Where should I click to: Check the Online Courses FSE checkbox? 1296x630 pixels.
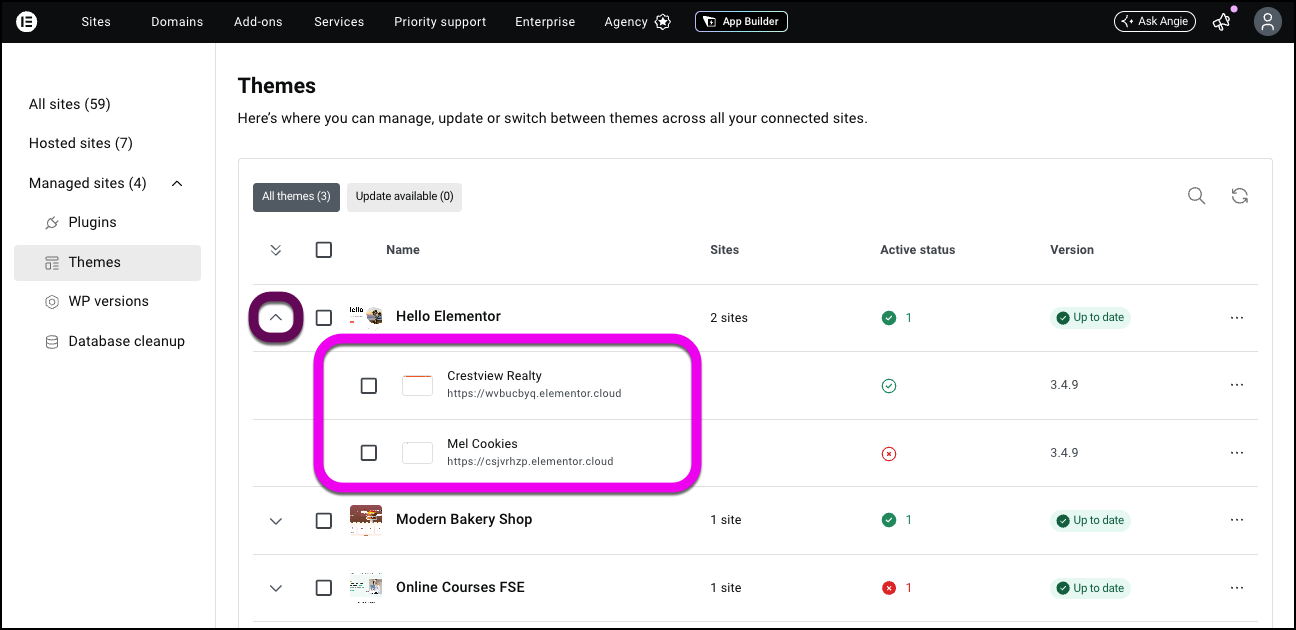pos(324,588)
